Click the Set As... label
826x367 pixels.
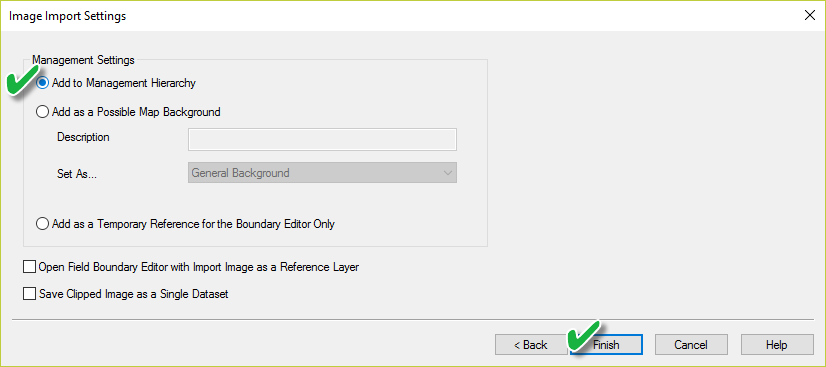(x=77, y=174)
